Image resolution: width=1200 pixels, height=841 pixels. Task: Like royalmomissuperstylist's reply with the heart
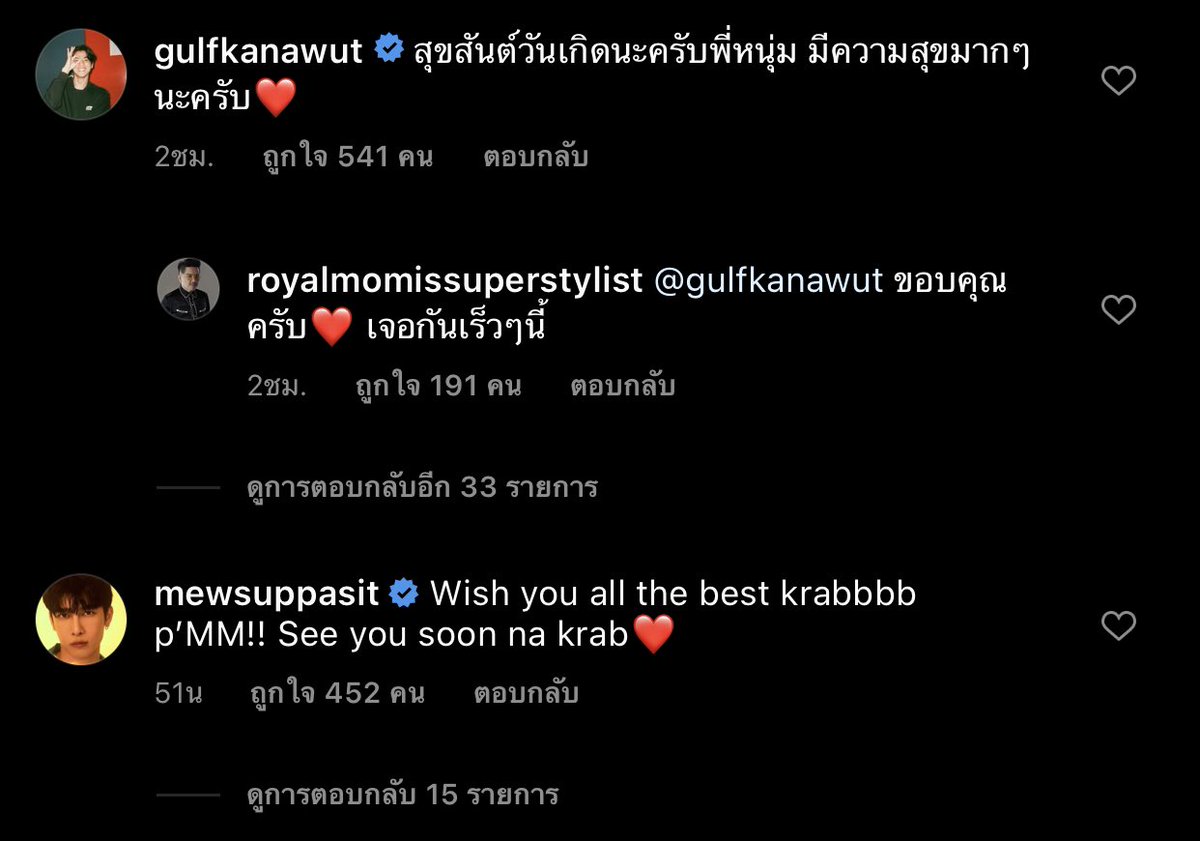(x=1118, y=310)
